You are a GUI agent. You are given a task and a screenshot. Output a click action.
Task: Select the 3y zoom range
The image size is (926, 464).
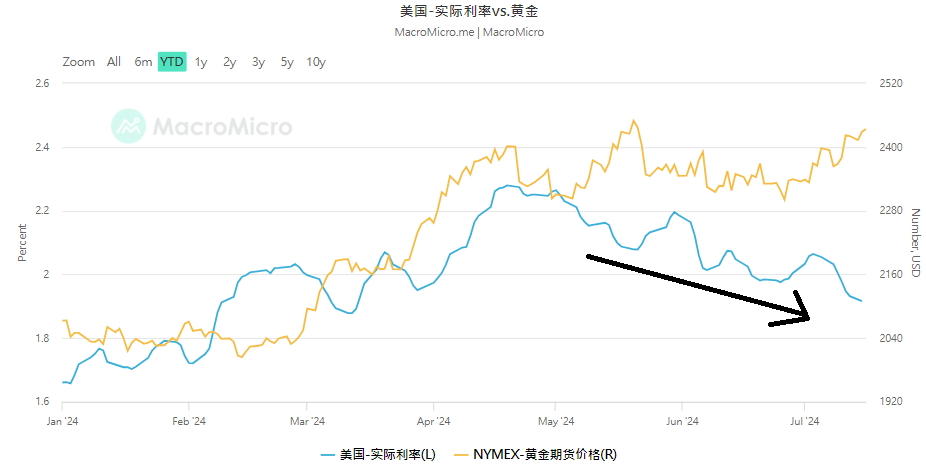coord(258,62)
